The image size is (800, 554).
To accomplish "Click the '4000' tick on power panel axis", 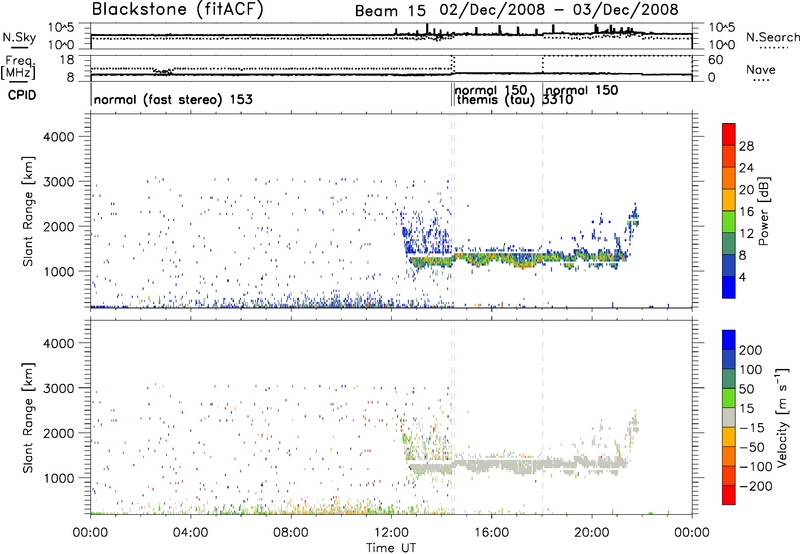I will [58, 137].
